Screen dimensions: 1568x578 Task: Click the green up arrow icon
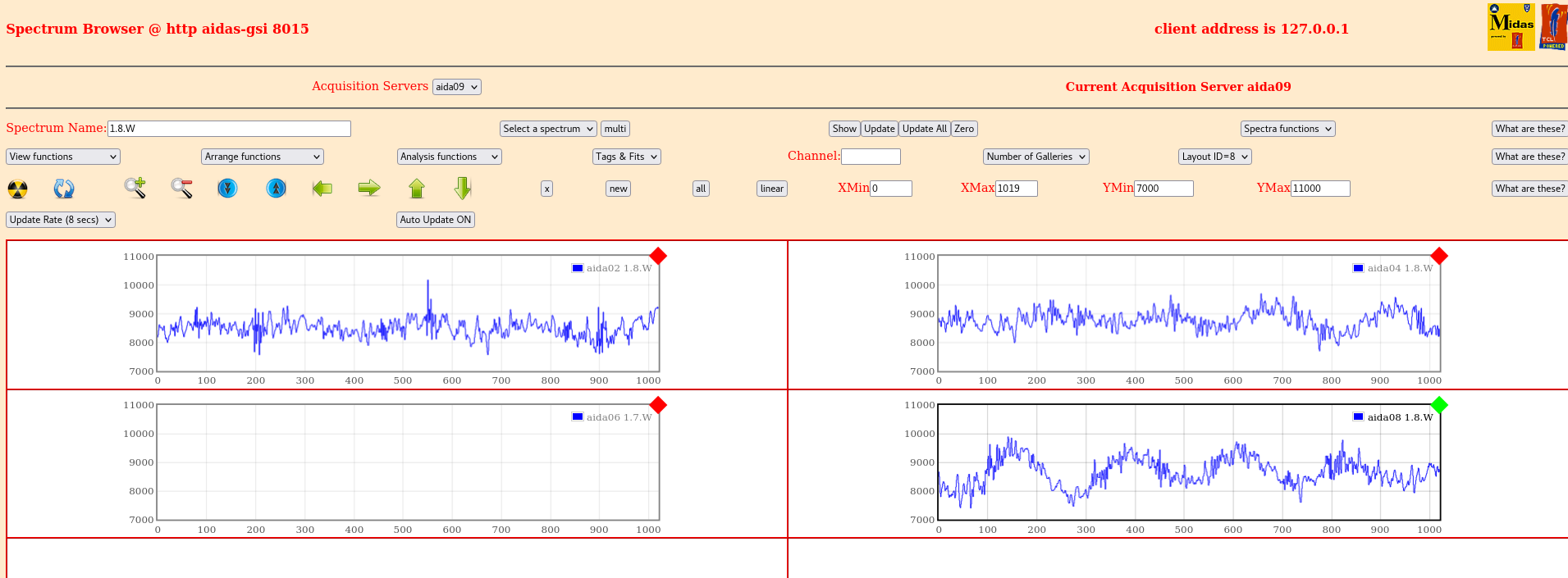pos(417,189)
